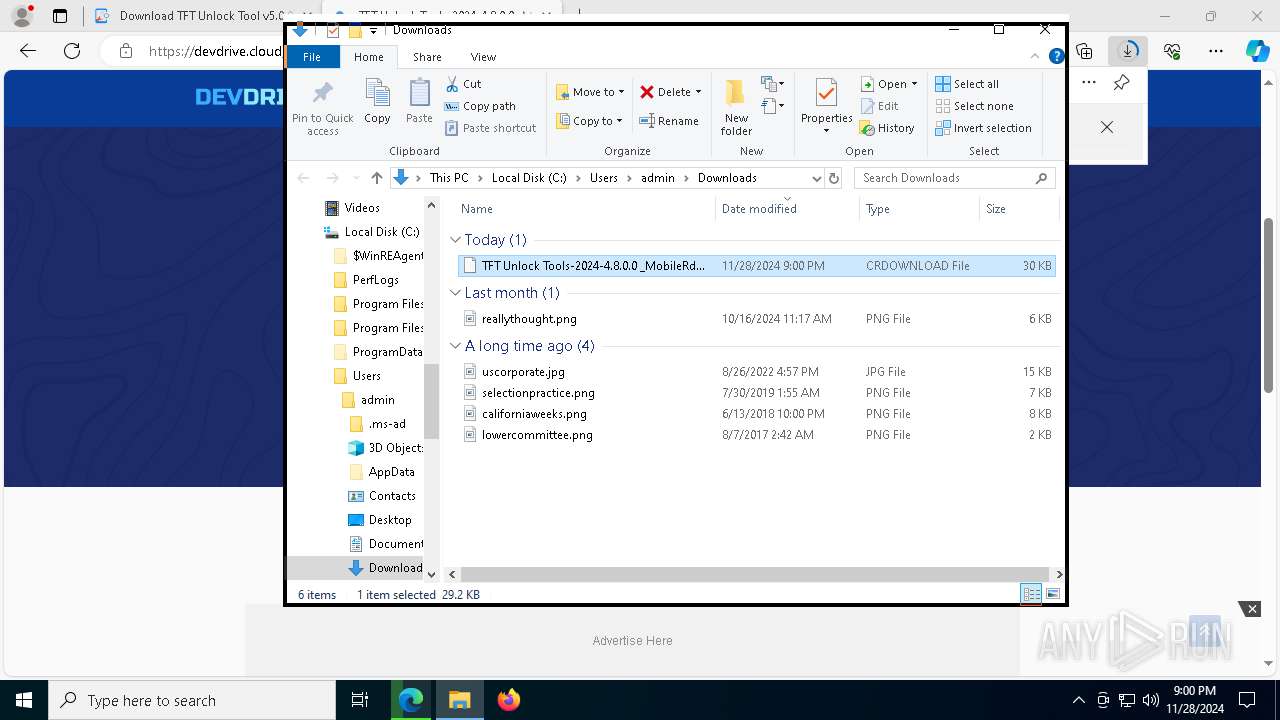Open Edge Settings and more menu
The image size is (1280, 720).
1216,51
